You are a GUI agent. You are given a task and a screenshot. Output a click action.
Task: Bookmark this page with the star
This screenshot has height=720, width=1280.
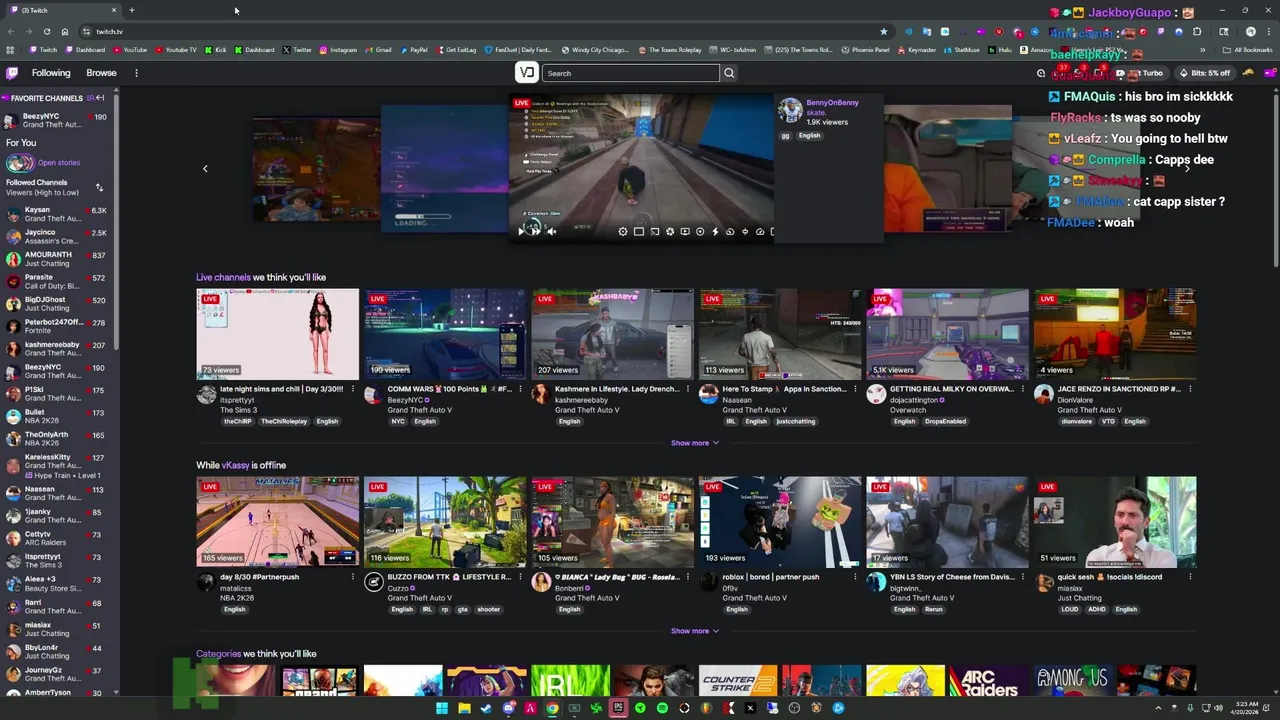coord(883,31)
